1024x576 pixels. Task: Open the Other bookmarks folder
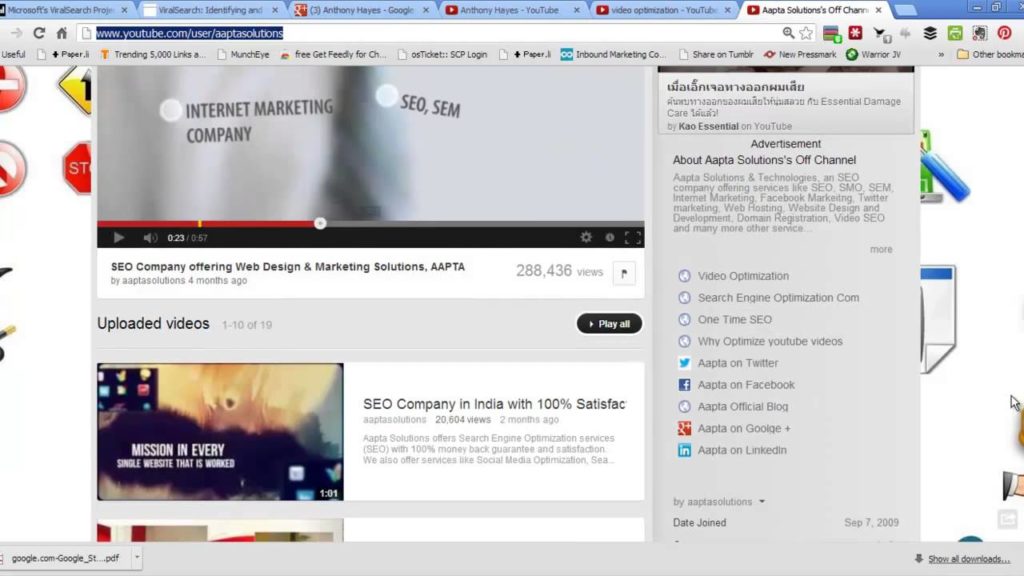990,54
